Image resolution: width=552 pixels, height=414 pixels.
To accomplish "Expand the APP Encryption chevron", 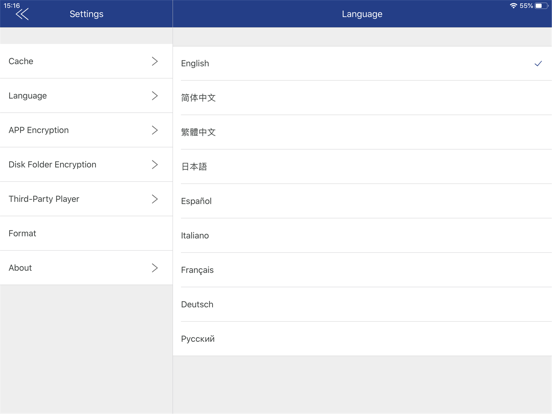I will pos(155,130).
